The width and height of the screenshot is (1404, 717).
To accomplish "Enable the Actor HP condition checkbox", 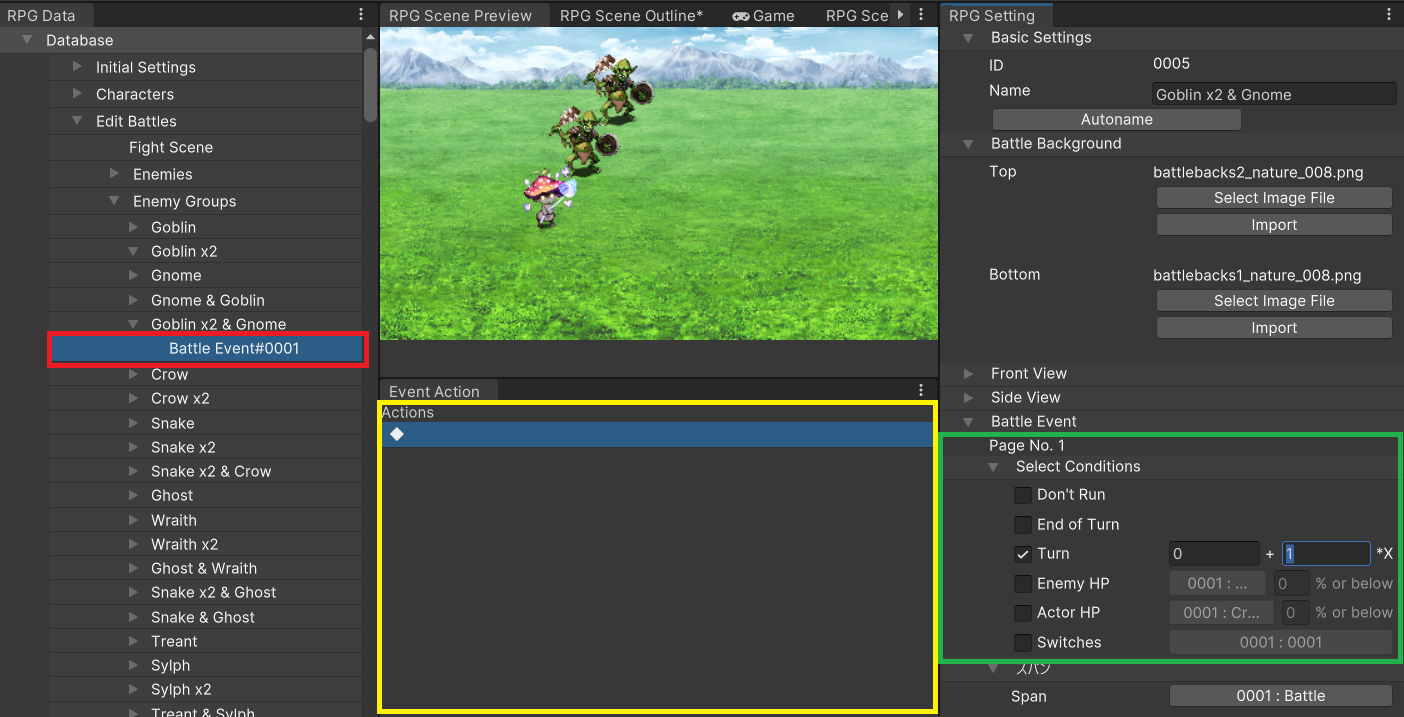I will pos(1022,613).
